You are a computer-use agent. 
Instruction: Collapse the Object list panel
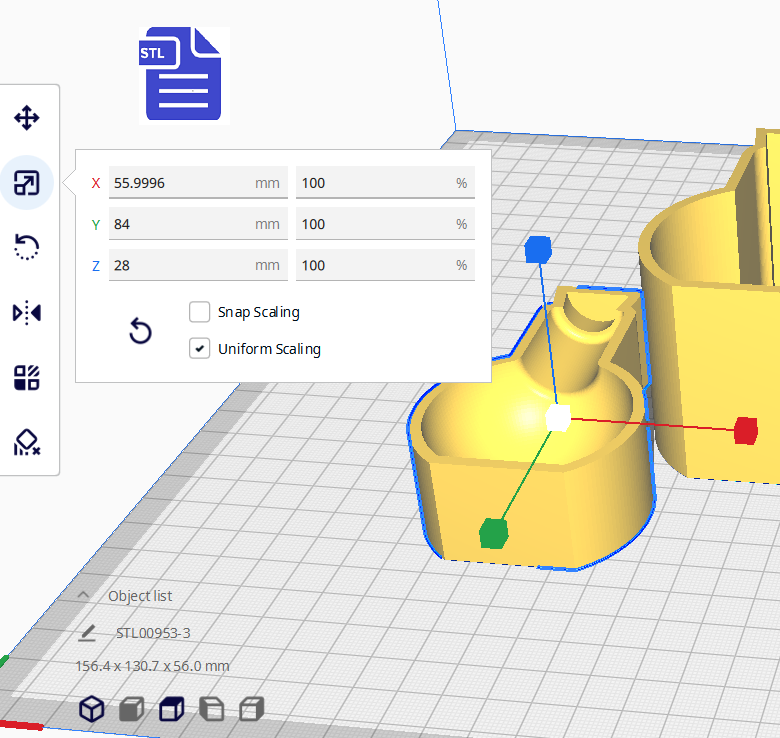click(x=84, y=596)
